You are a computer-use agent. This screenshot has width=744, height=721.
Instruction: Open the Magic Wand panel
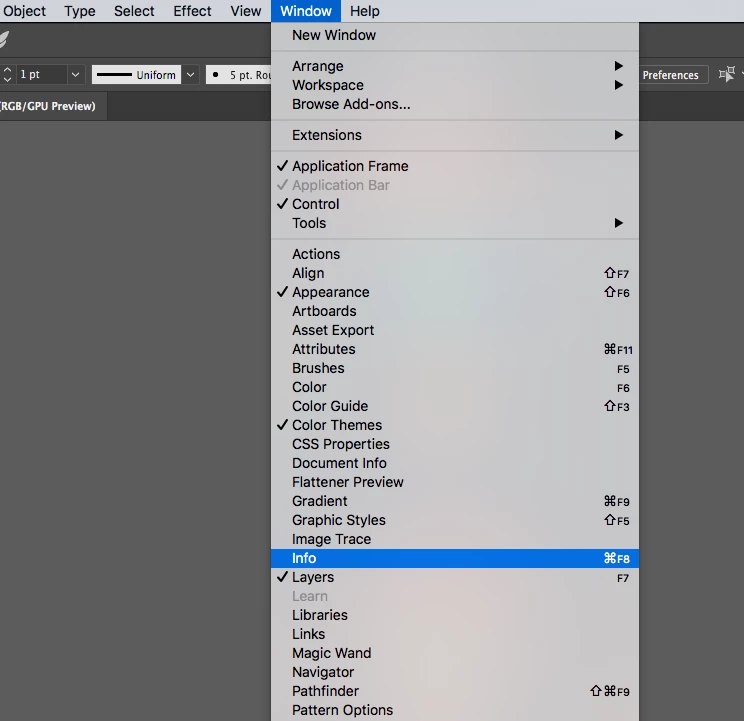coord(455,653)
